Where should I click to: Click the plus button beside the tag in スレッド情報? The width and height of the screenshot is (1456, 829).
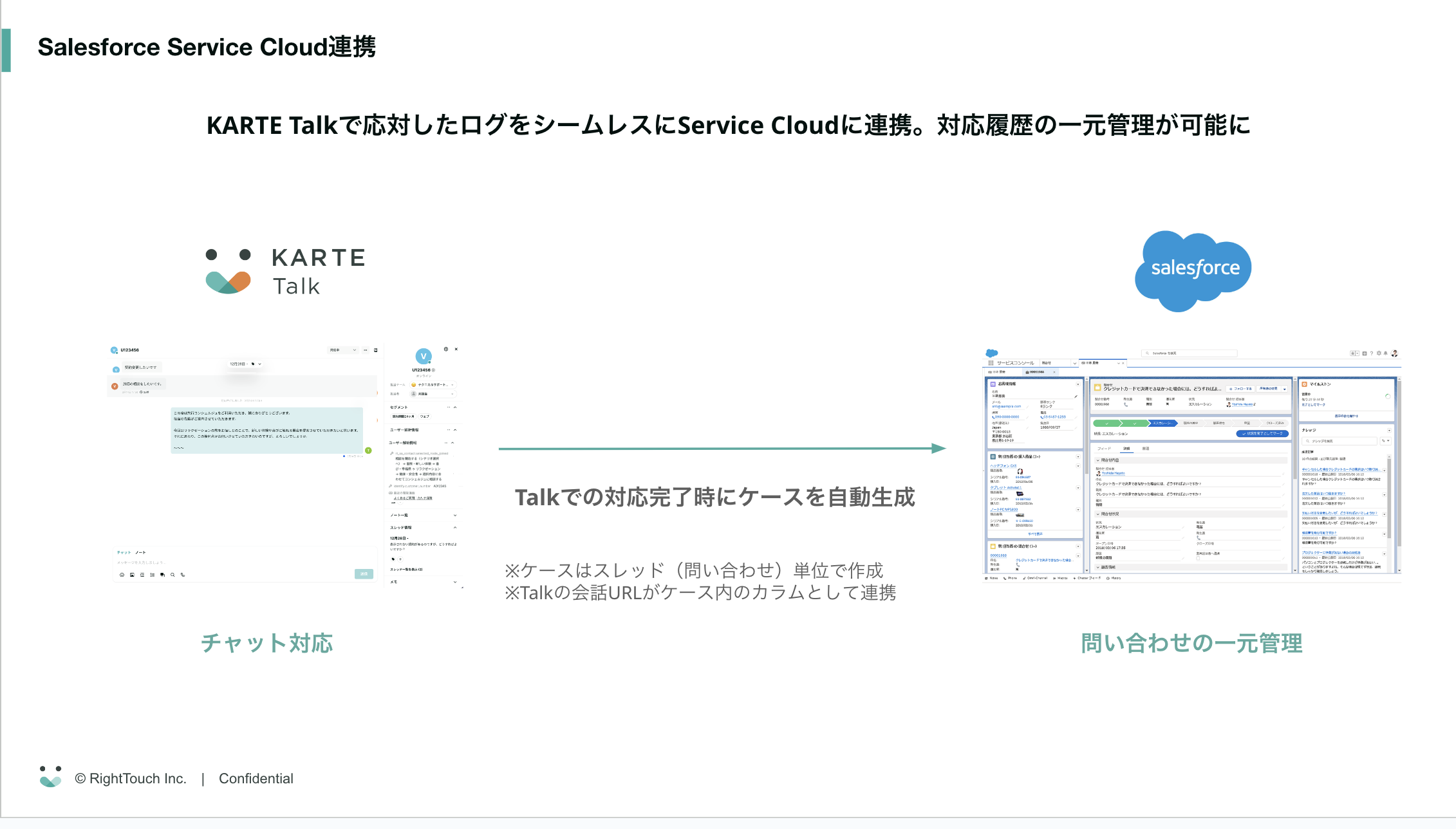[x=400, y=559]
